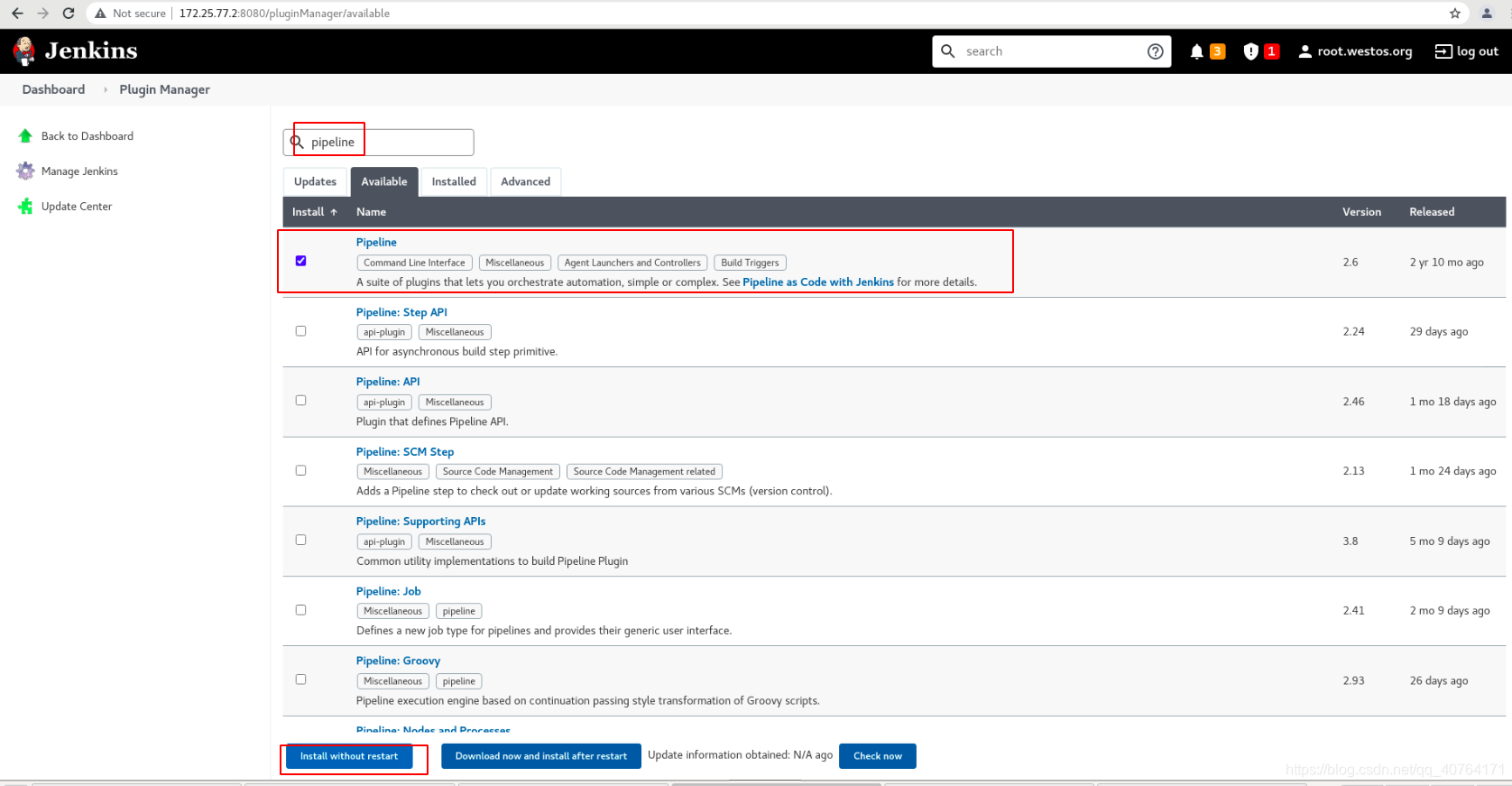Click the browser back arrow
Screen dimensions: 1512x786
17,14
